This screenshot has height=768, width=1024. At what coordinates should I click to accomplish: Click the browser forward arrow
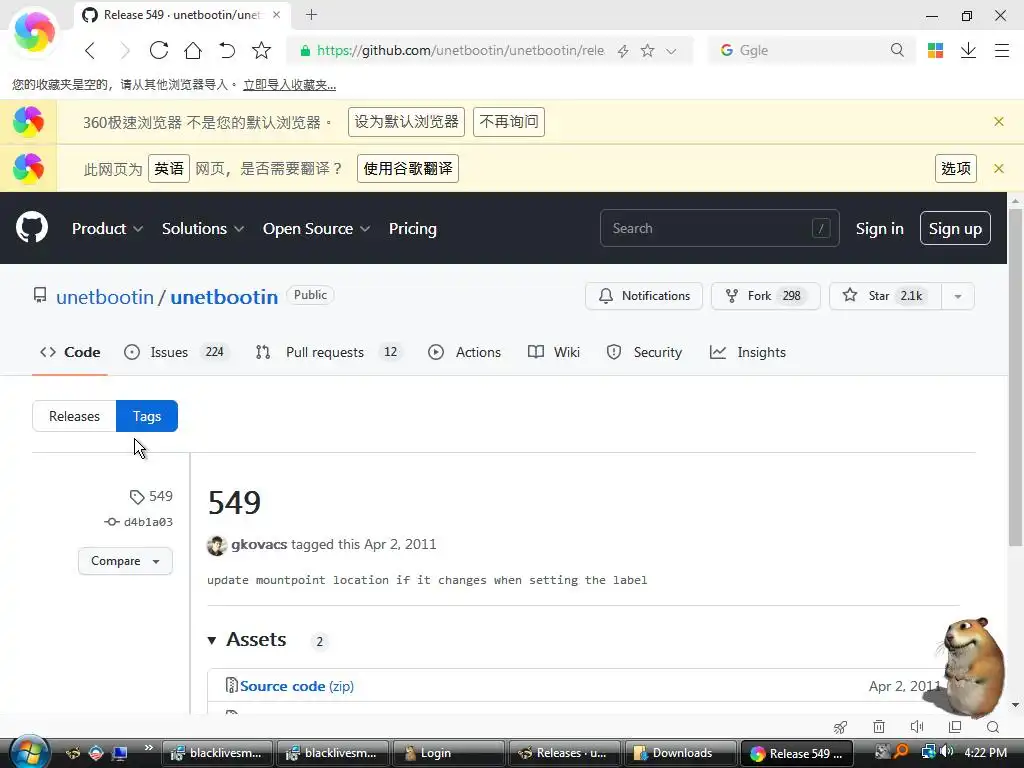[x=125, y=50]
